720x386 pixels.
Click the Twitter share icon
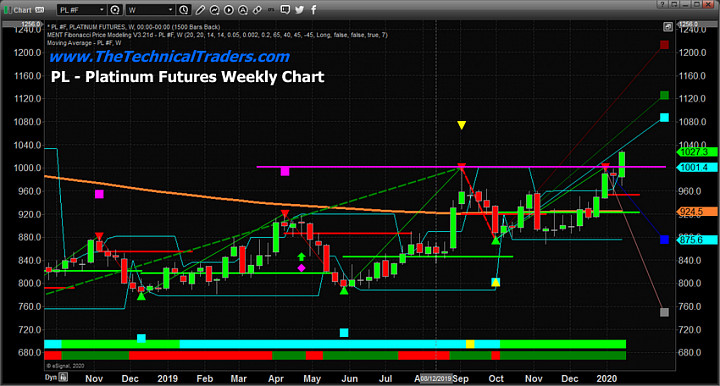tap(299, 10)
